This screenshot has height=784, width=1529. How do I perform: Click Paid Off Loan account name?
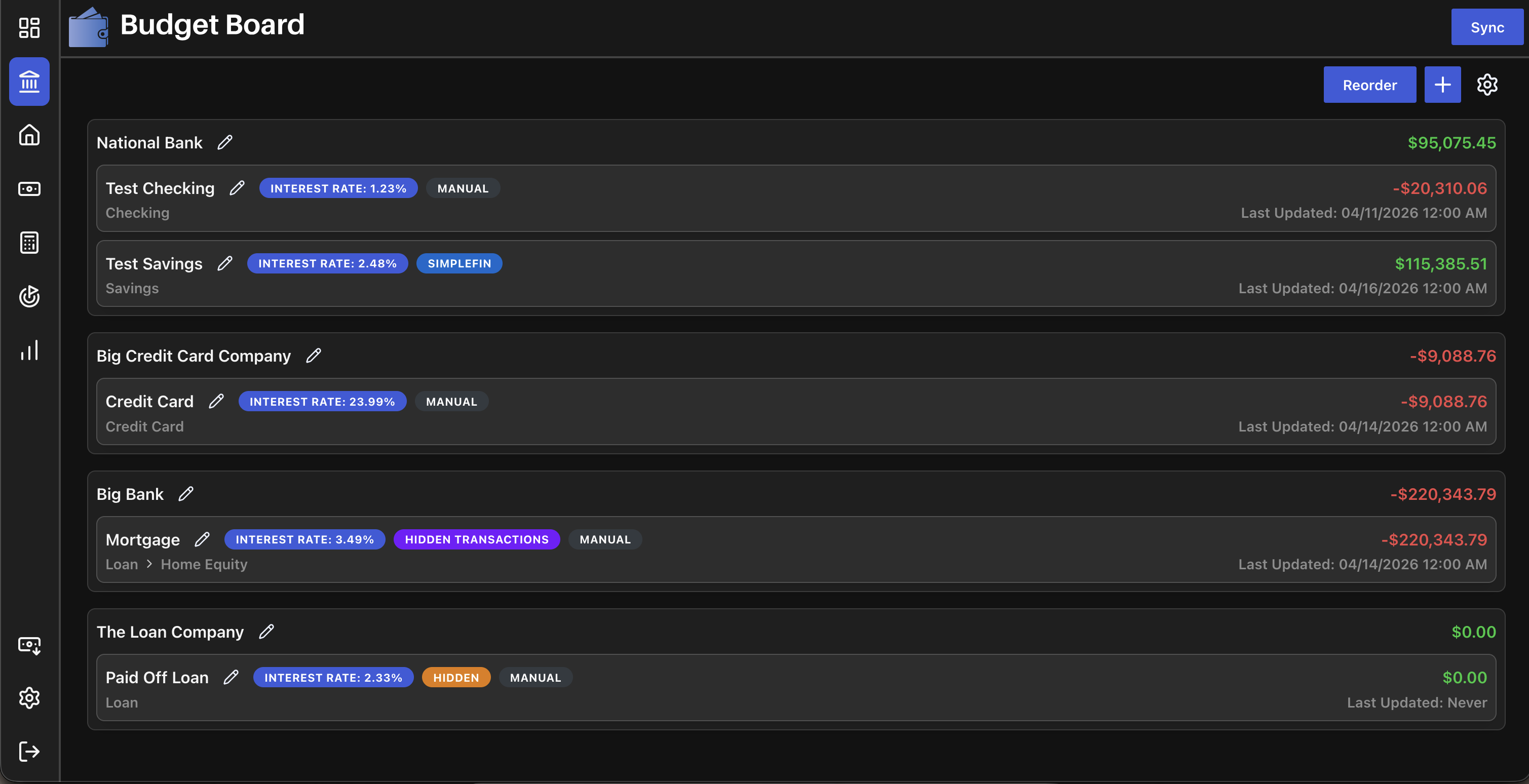click(157, 677)
